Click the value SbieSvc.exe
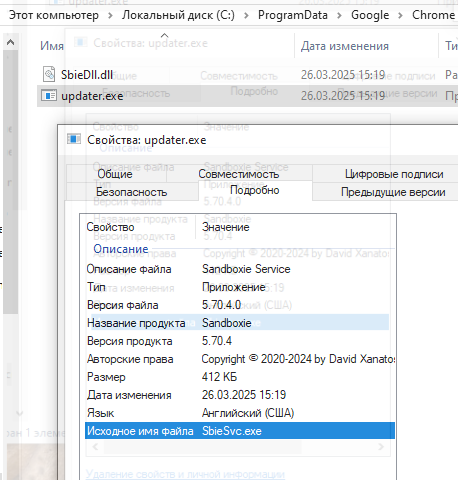 232,431
